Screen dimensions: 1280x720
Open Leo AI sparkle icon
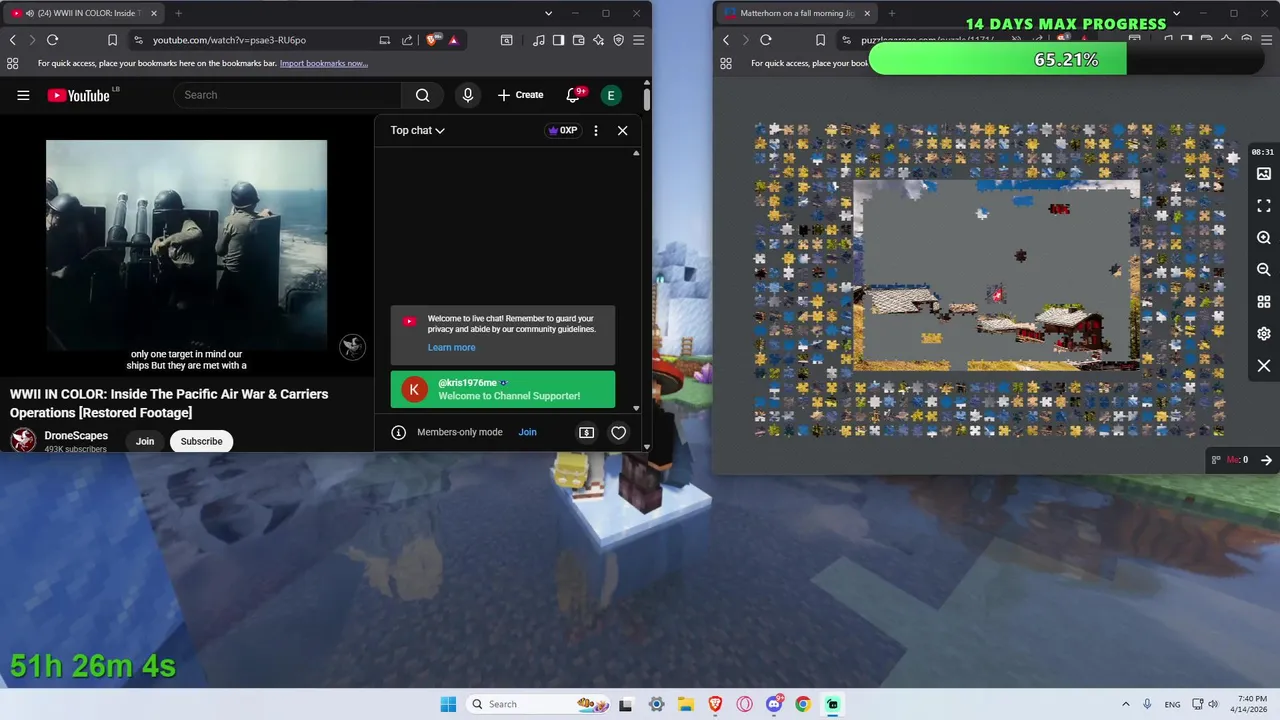click(x=598, y=40)
